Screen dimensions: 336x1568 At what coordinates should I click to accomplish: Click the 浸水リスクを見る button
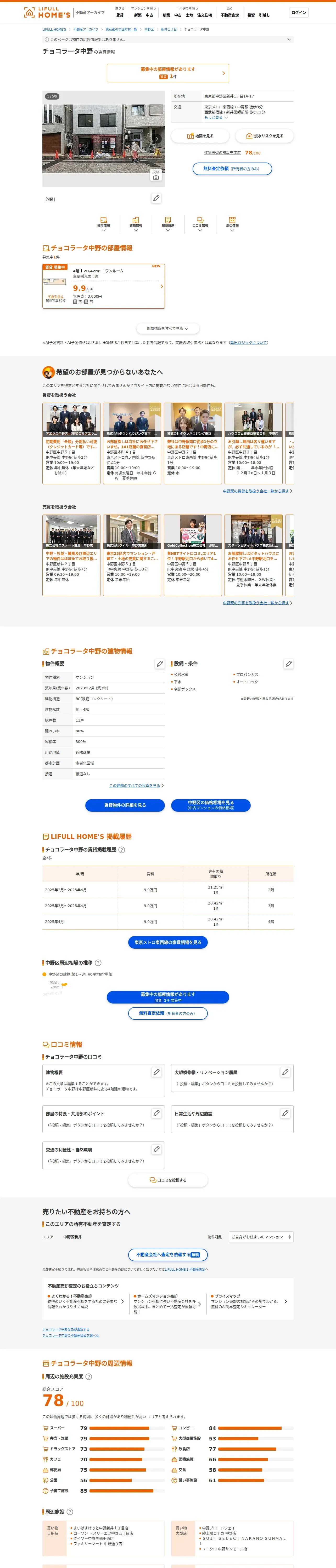tap(264, 136)
